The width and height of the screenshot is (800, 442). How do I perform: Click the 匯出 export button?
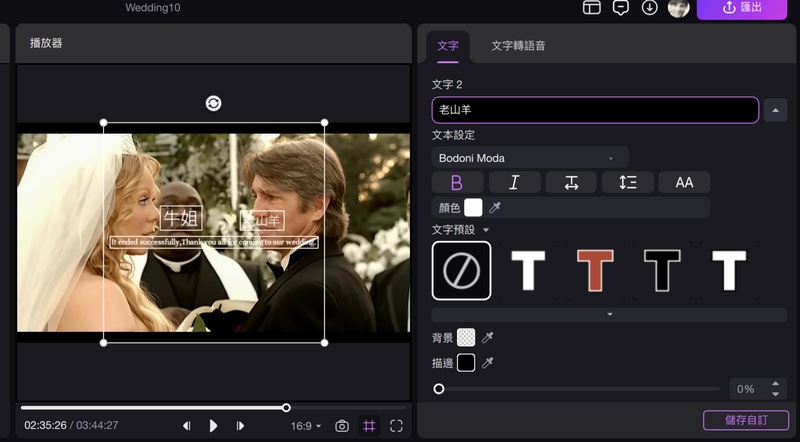[756, 8]
